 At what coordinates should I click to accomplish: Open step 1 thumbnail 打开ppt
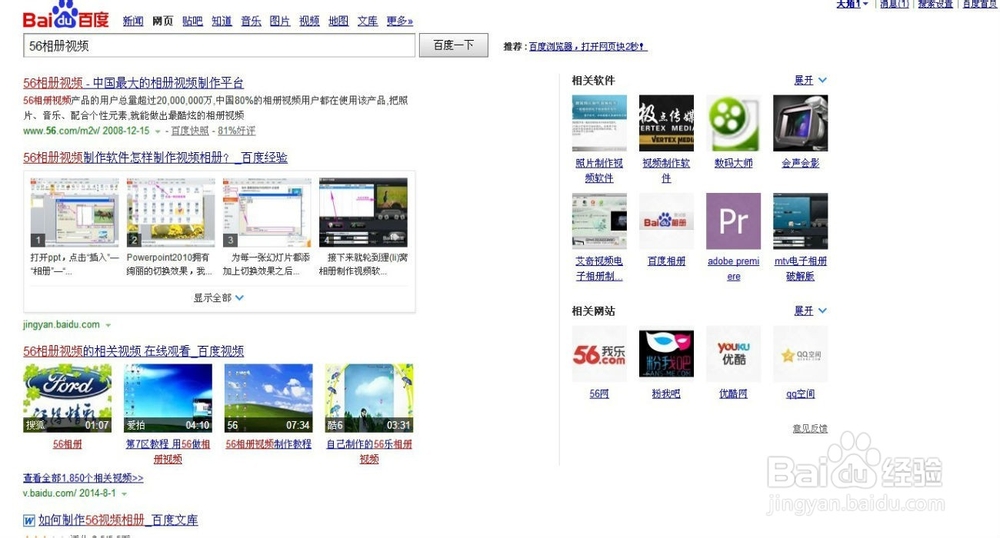coord(74,212)
